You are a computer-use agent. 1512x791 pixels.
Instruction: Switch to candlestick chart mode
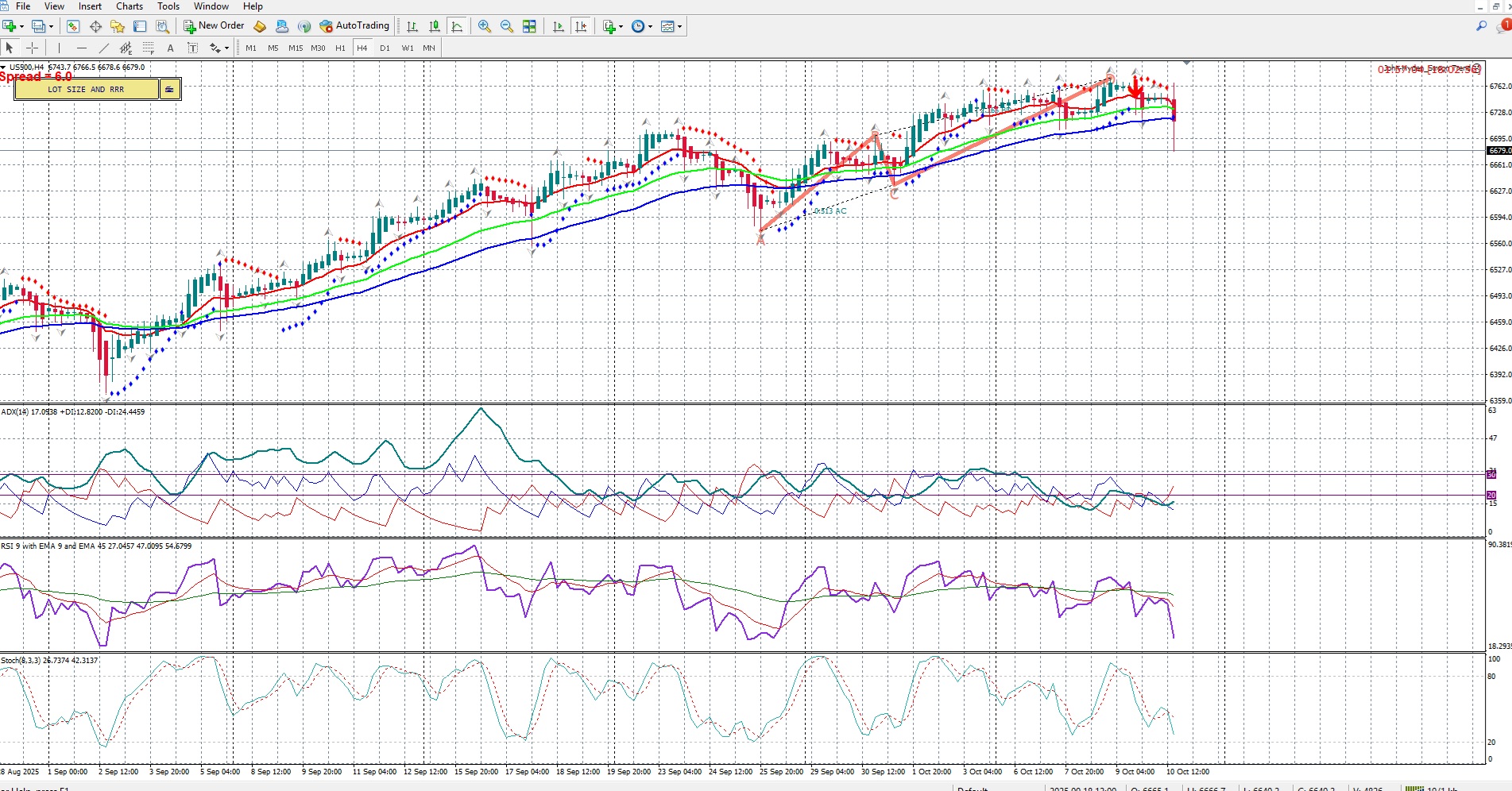pos(434,26)
